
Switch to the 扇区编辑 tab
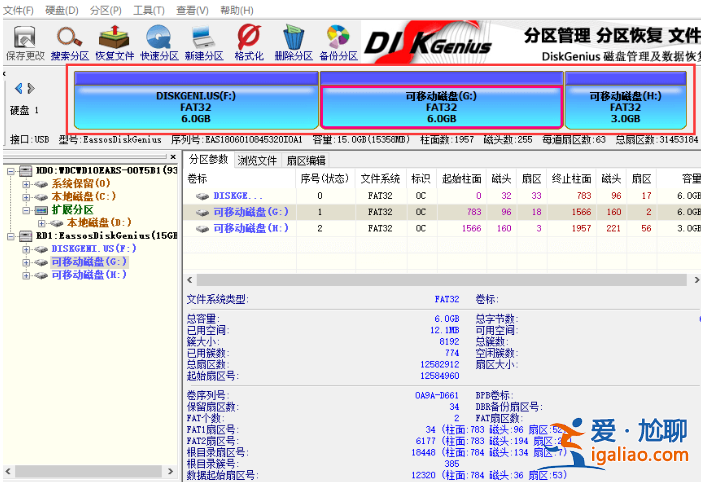click(306, 160)
